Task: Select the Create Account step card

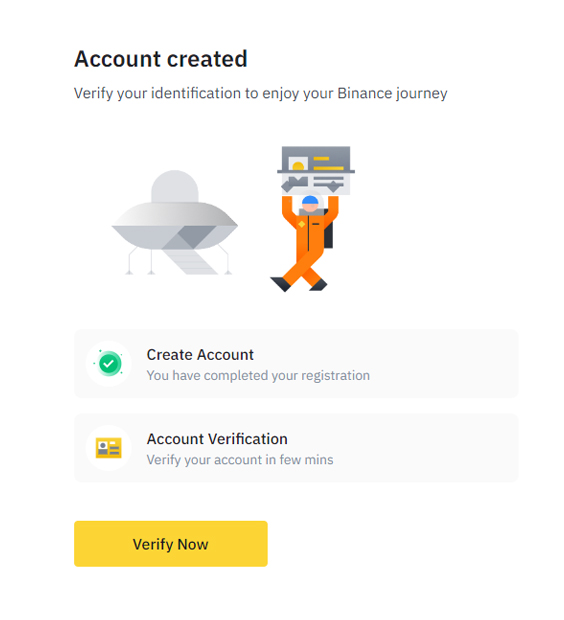Action: coord(296,363)
